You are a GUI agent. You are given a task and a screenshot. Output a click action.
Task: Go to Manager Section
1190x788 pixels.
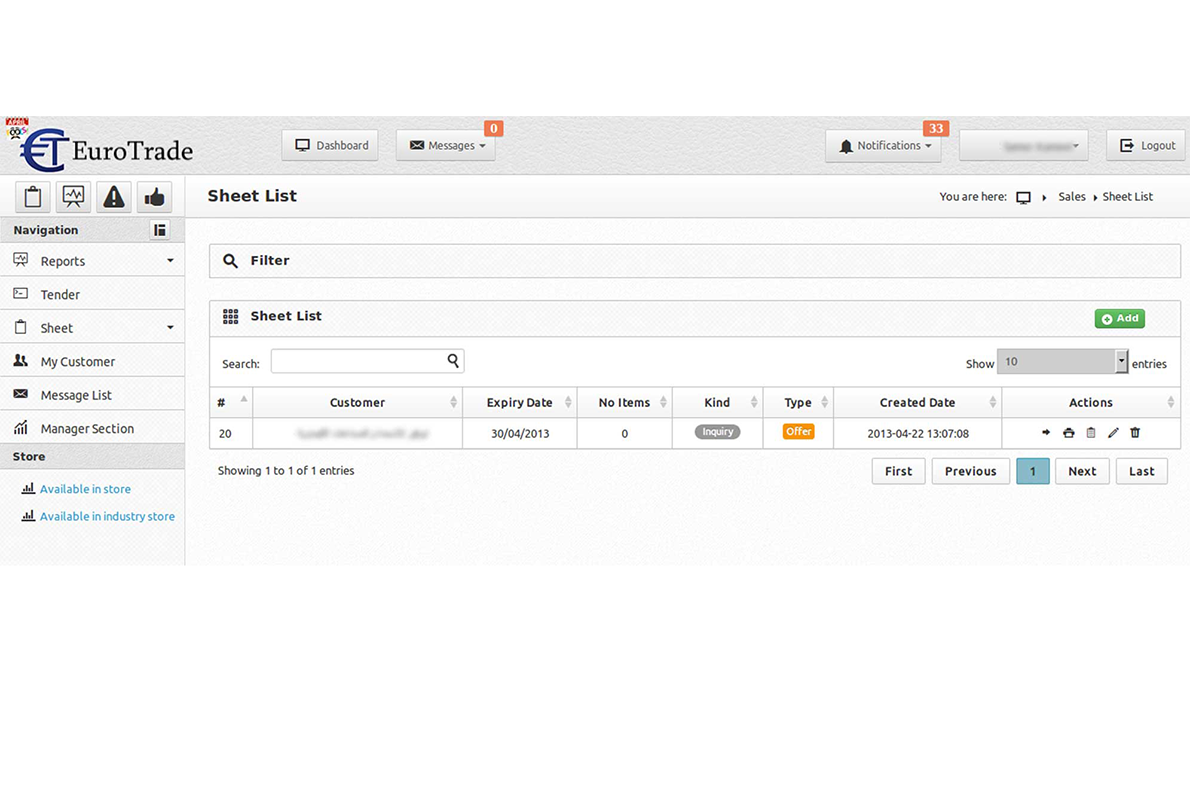click(x=86, y=429)
